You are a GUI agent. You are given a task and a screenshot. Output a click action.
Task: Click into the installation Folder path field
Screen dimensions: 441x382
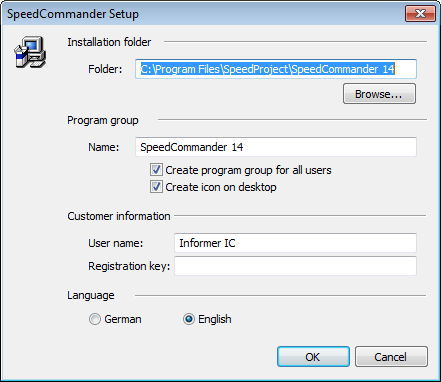pos(276,69)
